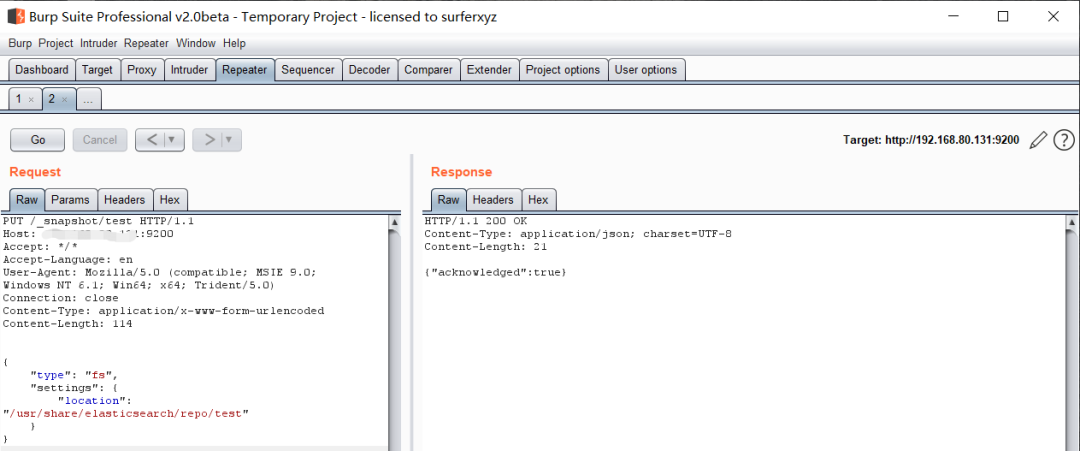The image size is (1080, 451).
Task: Switch to the Proxy tab
Action: coord(142,70)
